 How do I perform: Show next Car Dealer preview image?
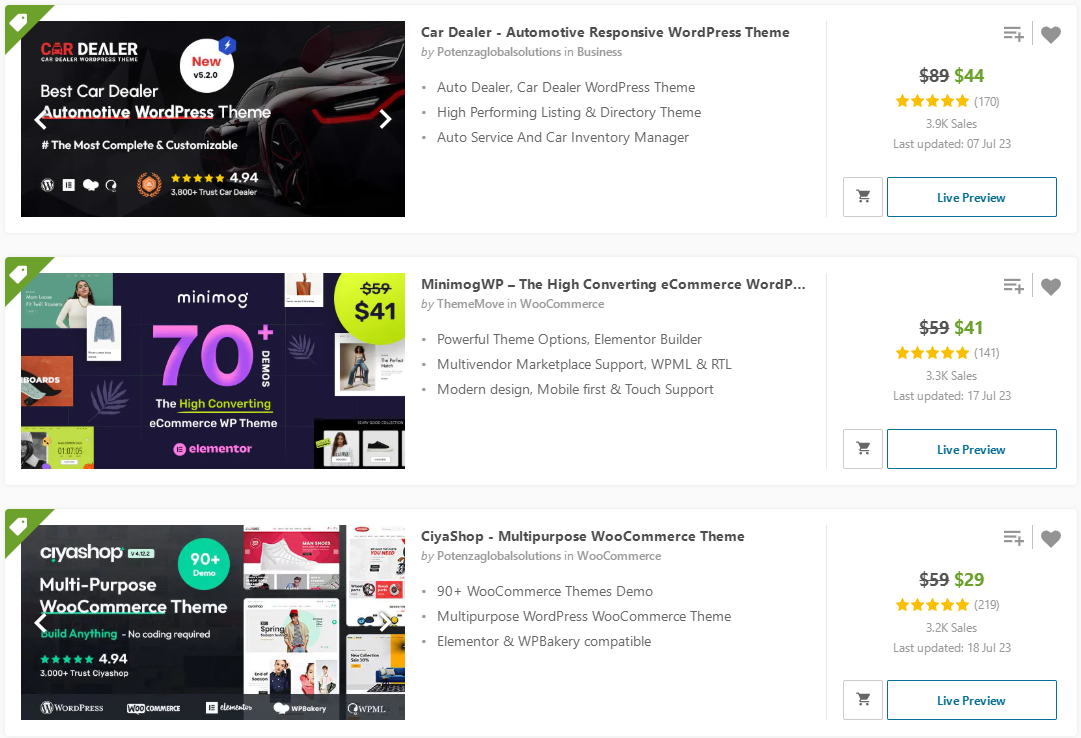385,120
